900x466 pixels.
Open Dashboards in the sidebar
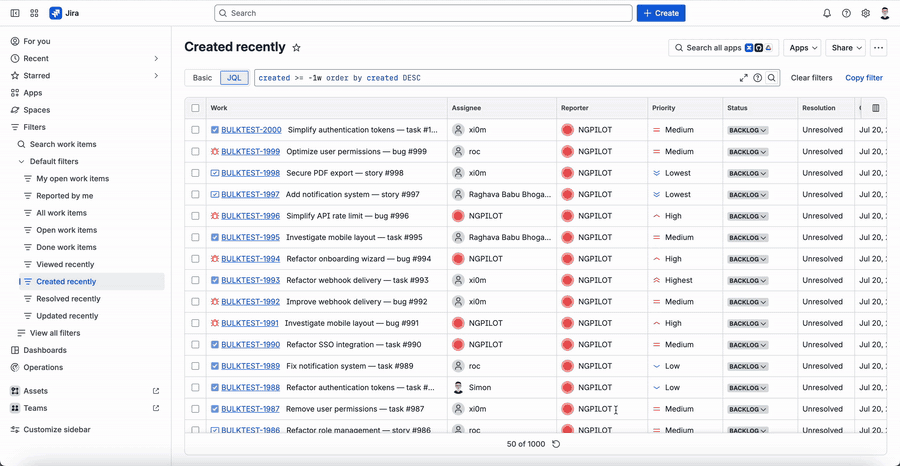pyautogui.click(x=45, y=350)
